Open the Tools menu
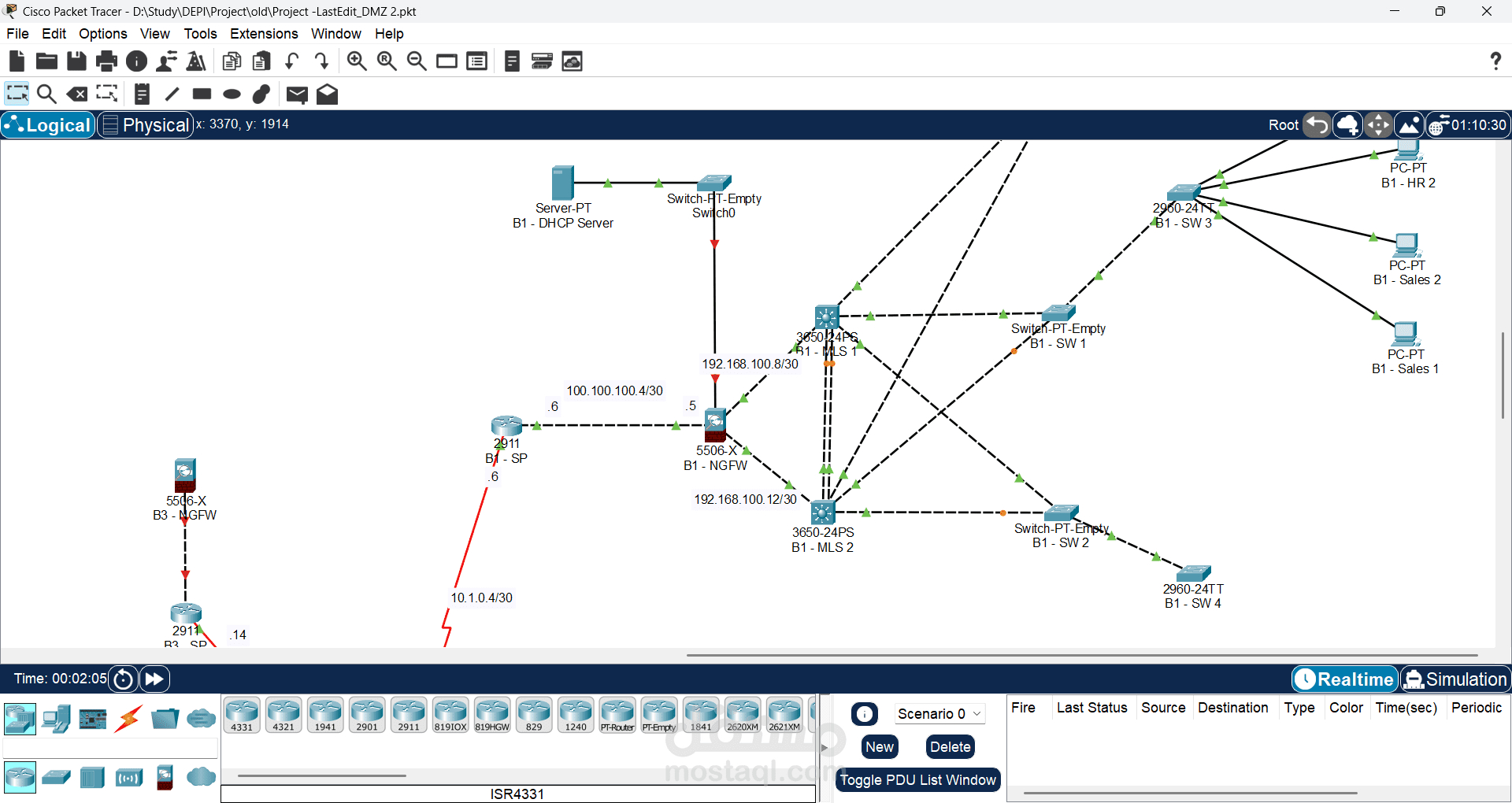This screenshot has height=803, width=1512. 200,34
